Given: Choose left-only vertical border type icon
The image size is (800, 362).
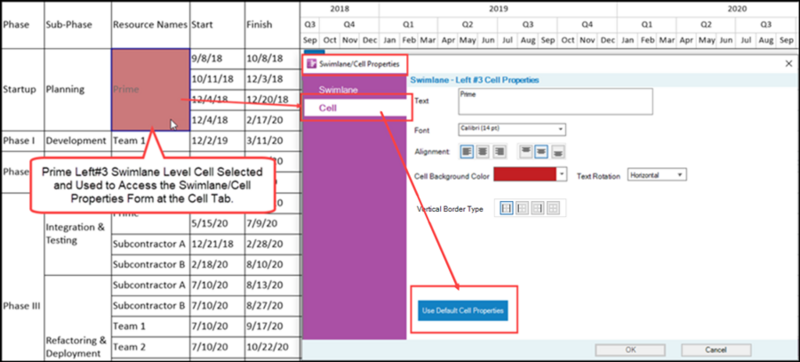Looking at the screenshot, I should [x=522, y=208].
